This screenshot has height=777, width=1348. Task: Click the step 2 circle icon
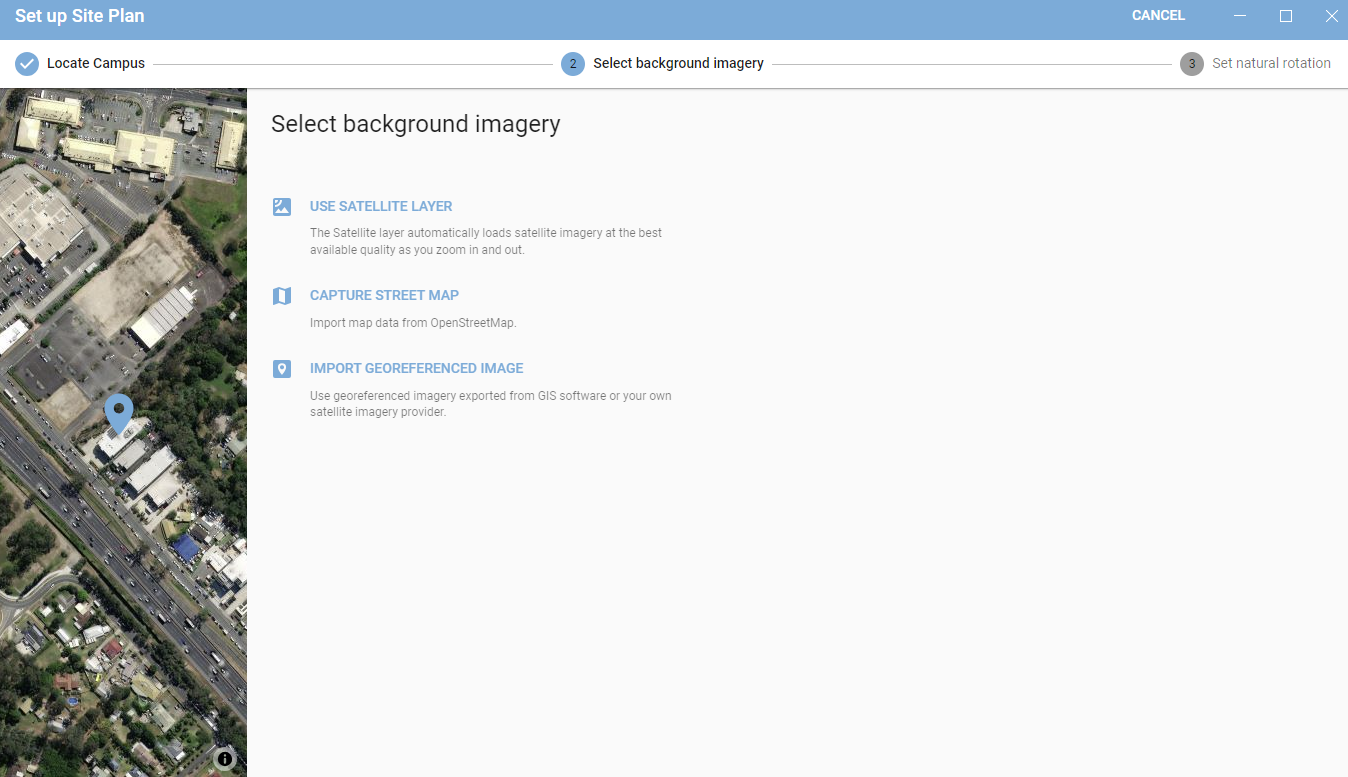point(573,64)
